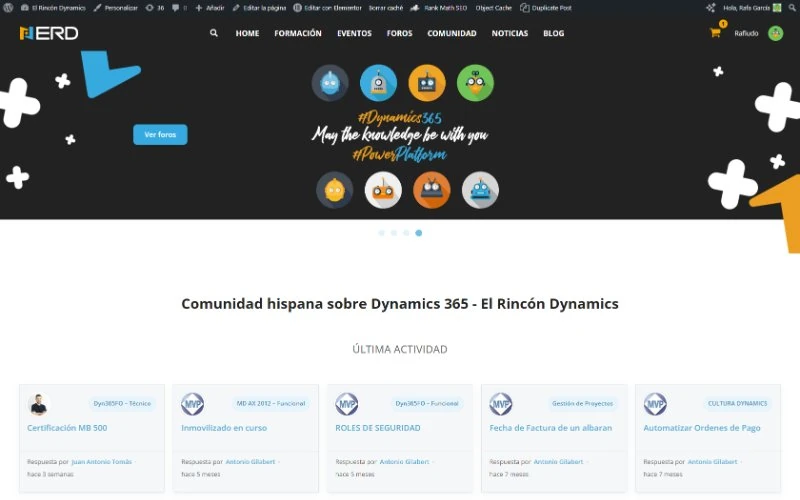Viewport: 800px width, 500px height.
Task: Click the Dyn365FO – Funcional tag
Action: click(427, 403)
